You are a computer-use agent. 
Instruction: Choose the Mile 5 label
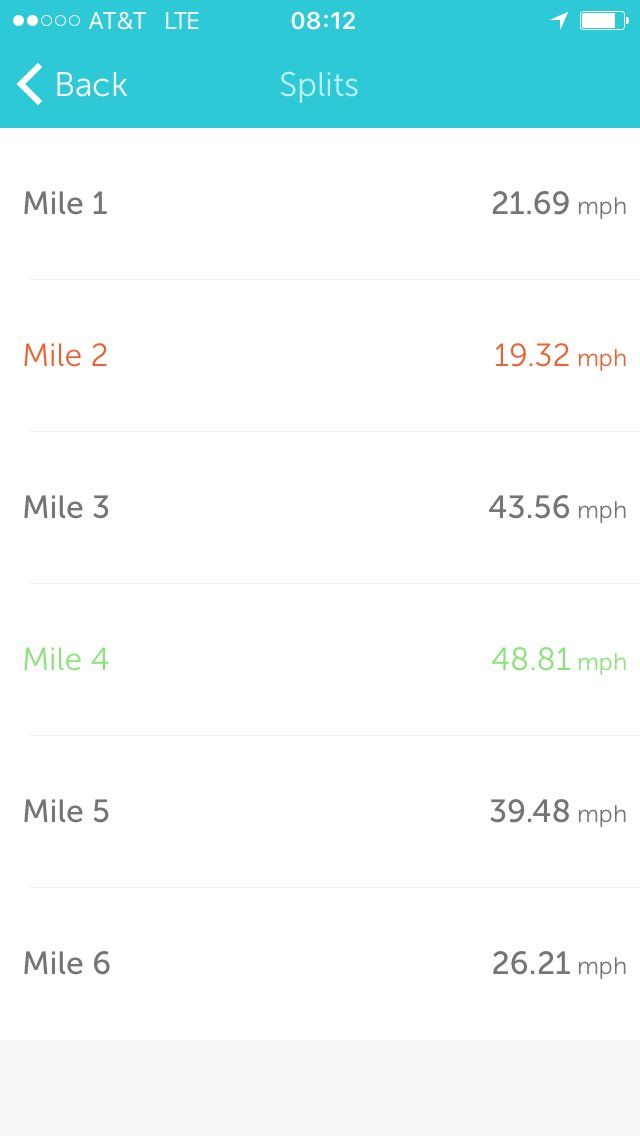click(66, 812)
